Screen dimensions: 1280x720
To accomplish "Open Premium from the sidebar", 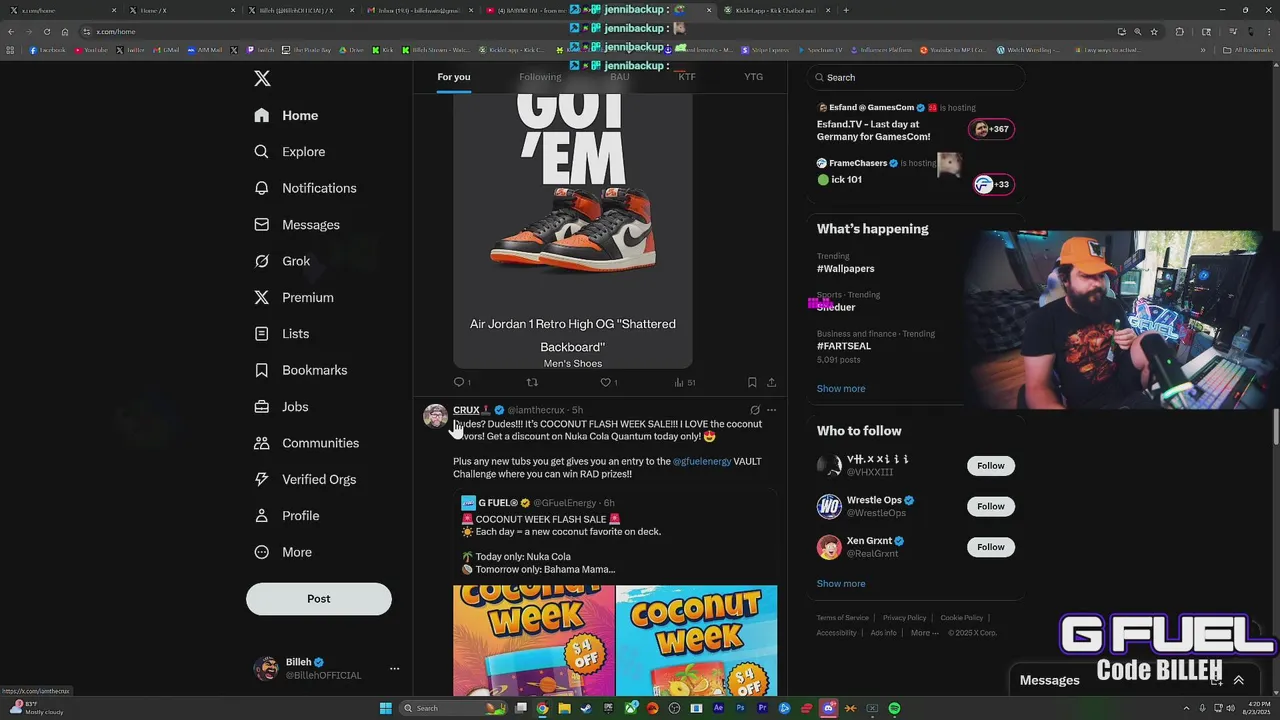I will click(x=293, y=297).
